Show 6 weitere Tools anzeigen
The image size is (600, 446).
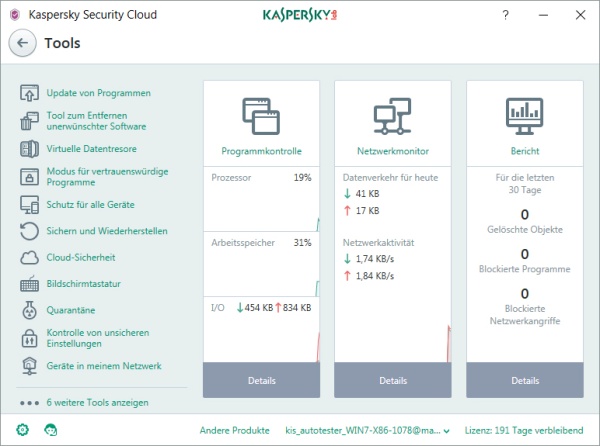[98, 403]
